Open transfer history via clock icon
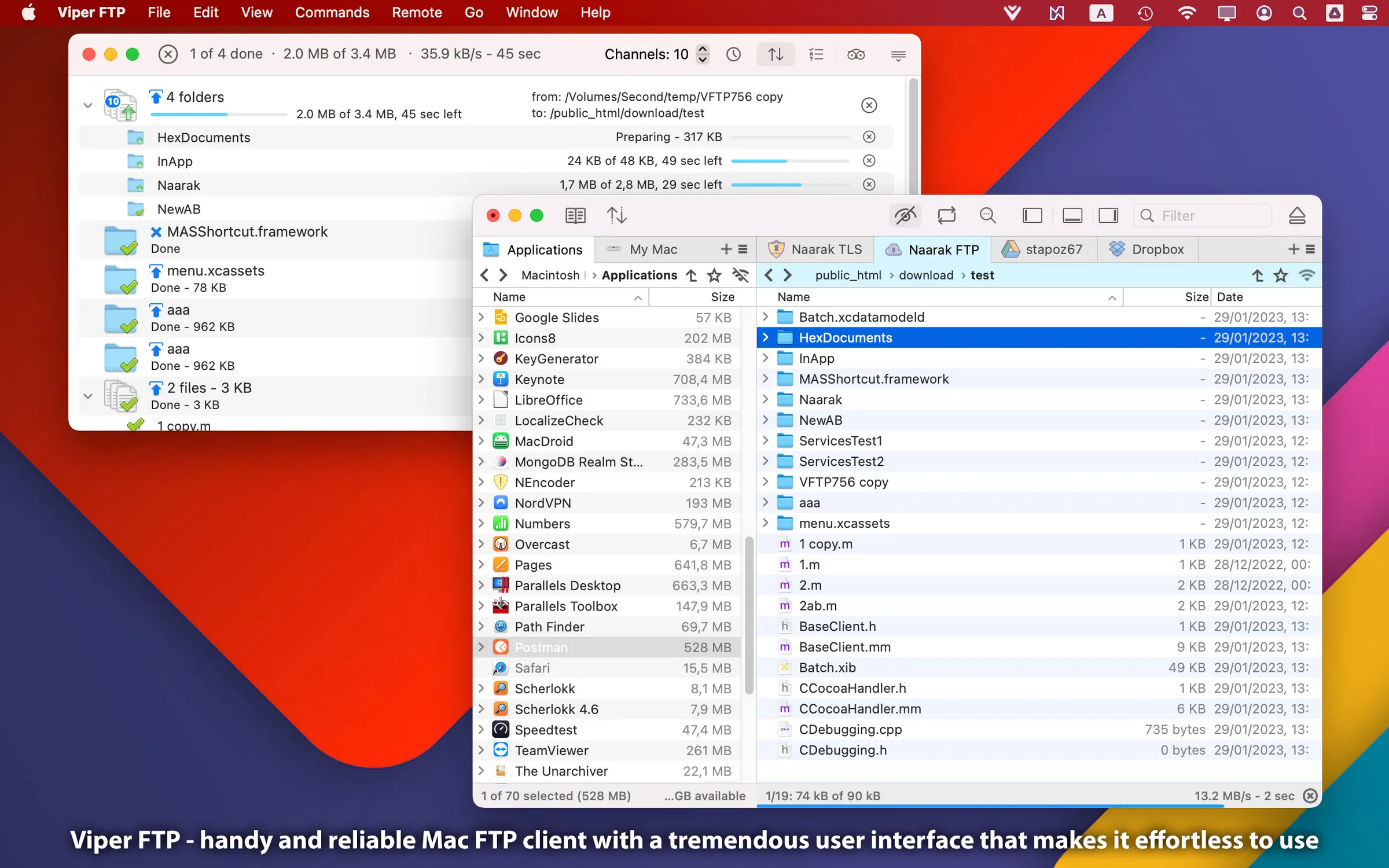This screenshot has width=1389, height=868. [733, 54]
